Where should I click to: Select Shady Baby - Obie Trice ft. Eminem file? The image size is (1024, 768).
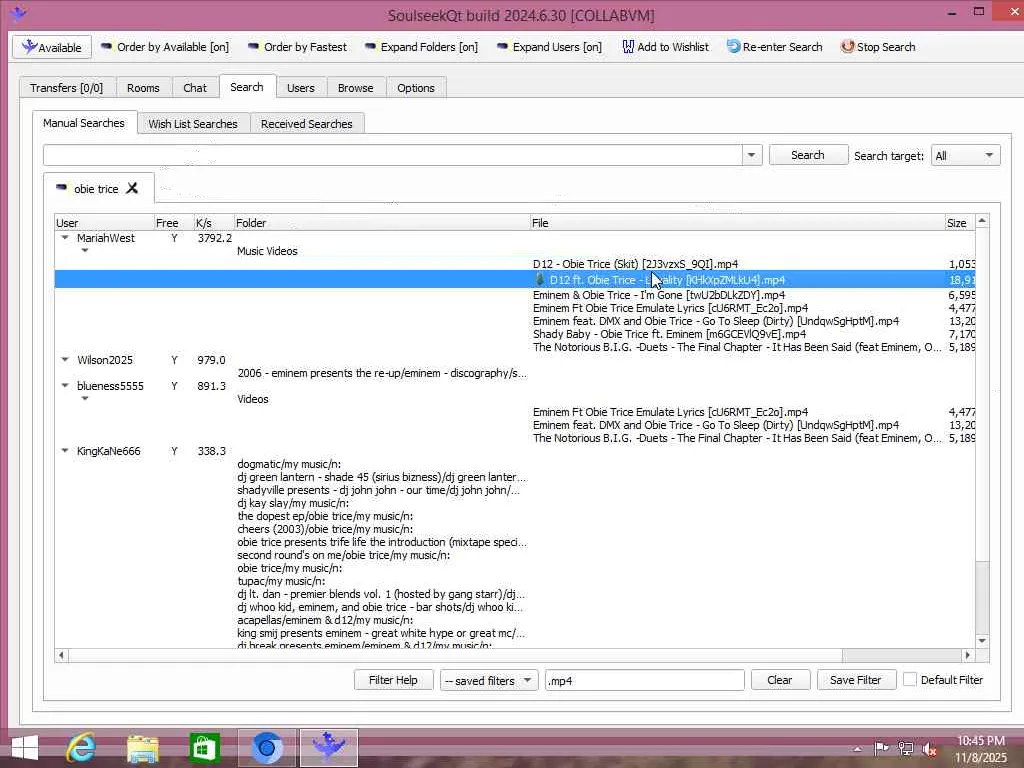click(x=669, y=334)
